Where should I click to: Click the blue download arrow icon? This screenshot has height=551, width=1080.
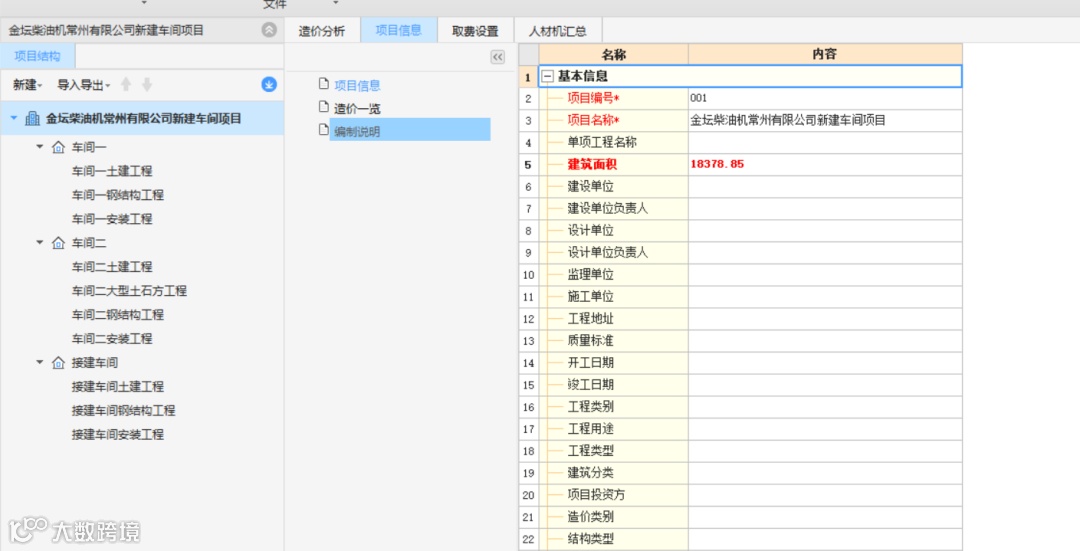pyautogui.click(x=269, y=84)
